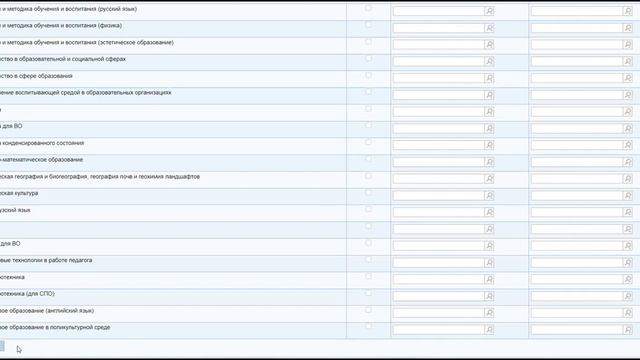This screenshot has width=640, height=360.
Task: Enable checkbox for 'в сфере образования' row
Action: (368, 75)
